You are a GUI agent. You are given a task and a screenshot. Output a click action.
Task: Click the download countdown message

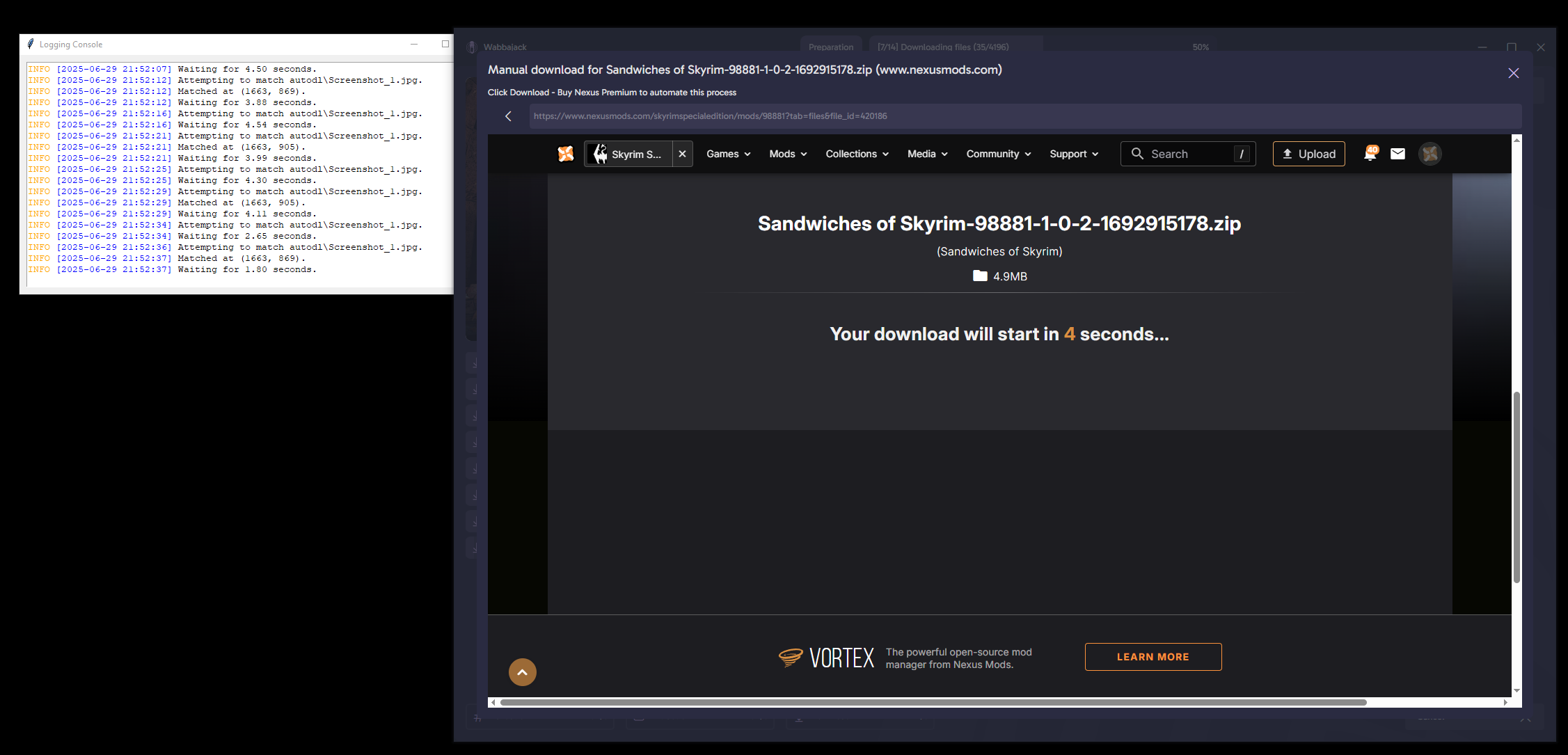tap(999, 334)
